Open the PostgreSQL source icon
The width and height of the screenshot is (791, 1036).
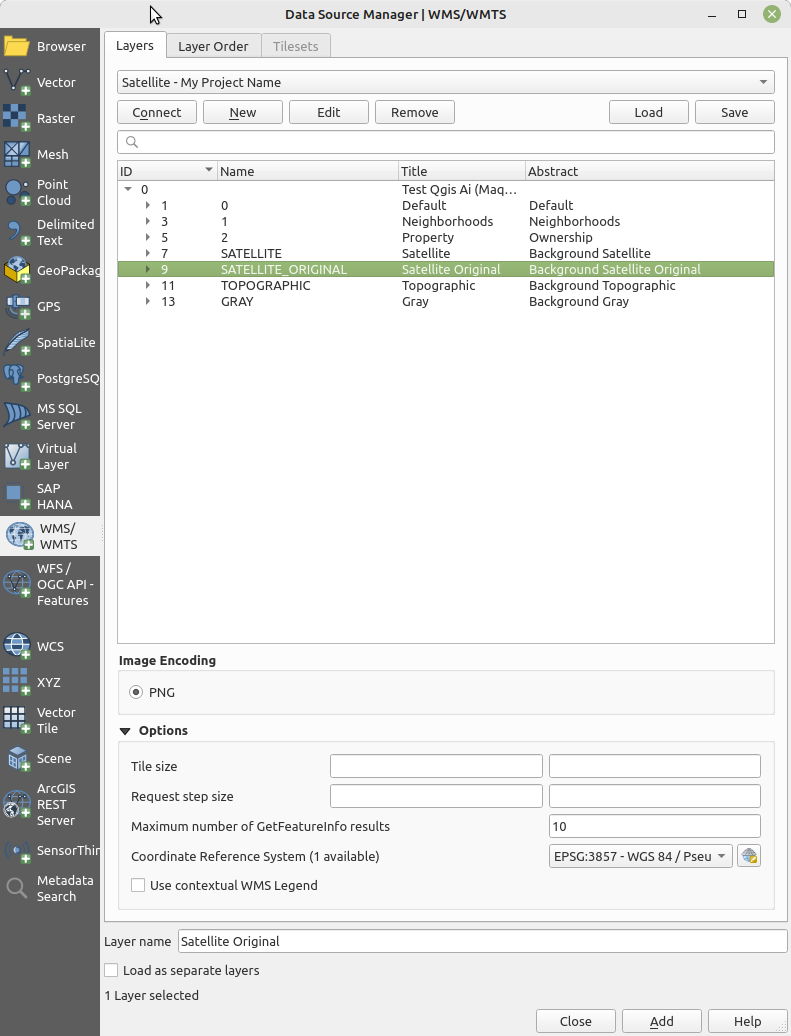[x=18, y=378]
